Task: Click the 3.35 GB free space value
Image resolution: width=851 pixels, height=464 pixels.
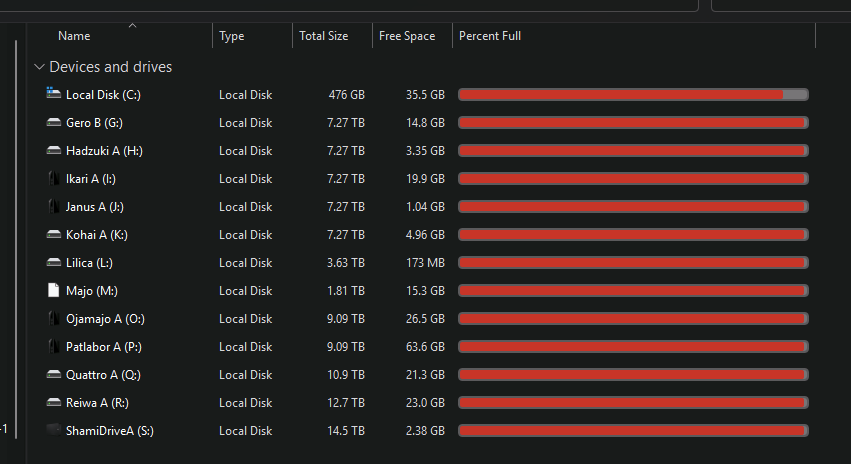Action: [x=425, y=151]
